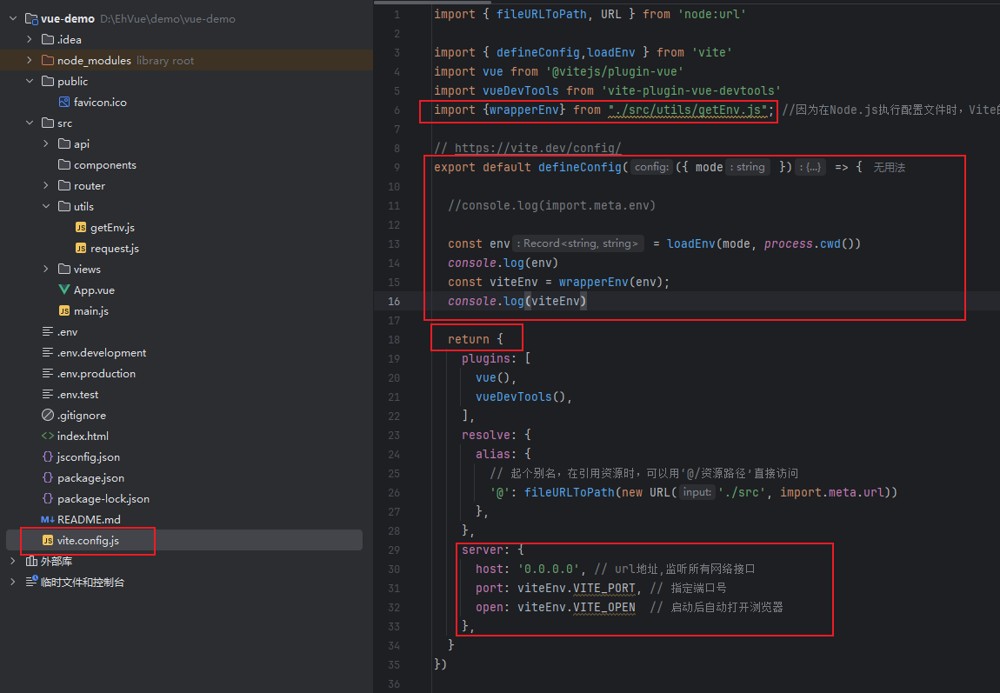The image size is (1000, 693).
Task: Click the api folder icon
Action: pos(64,143)
